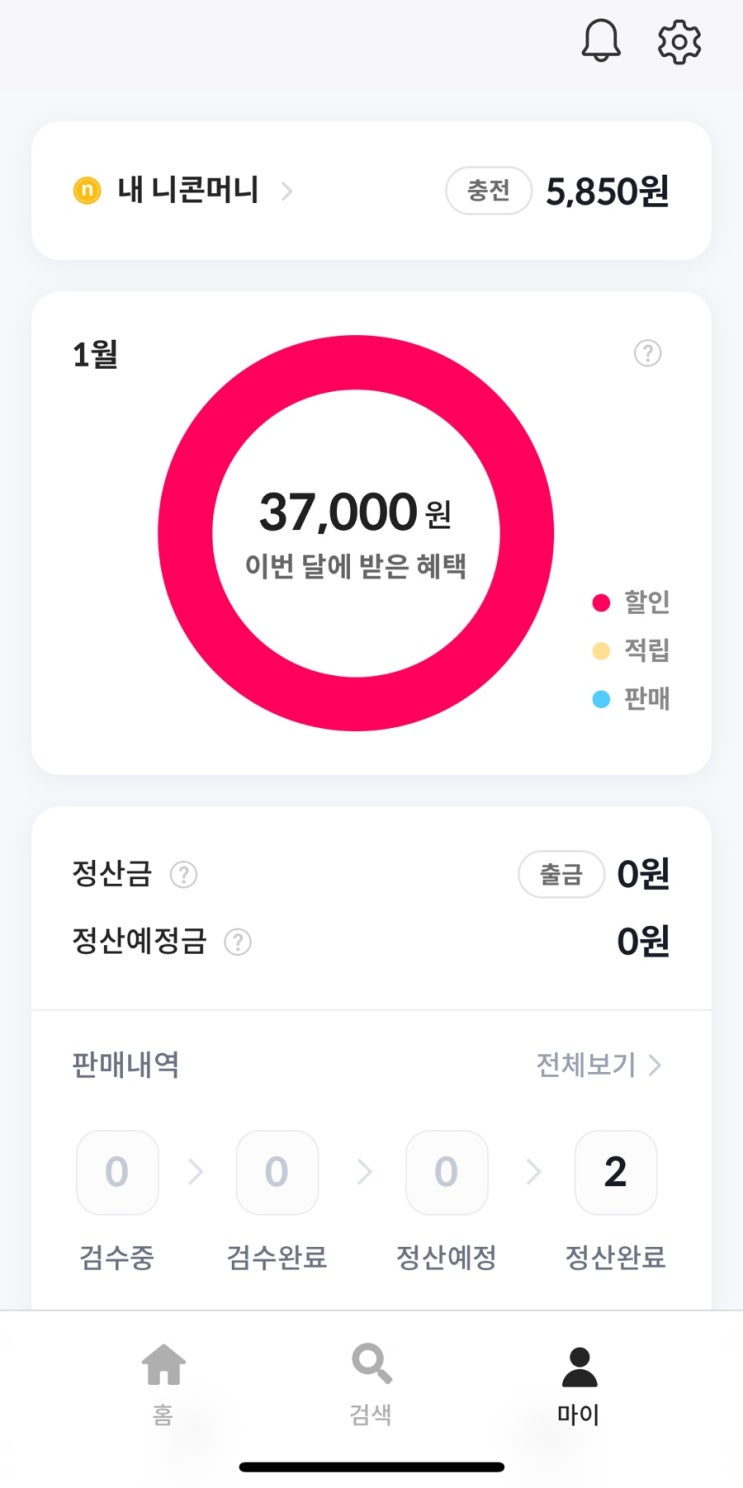Expand 내 니콘머니 with its chevron
The height and width of the screenshot is (1488, 743).
(287, 191)
